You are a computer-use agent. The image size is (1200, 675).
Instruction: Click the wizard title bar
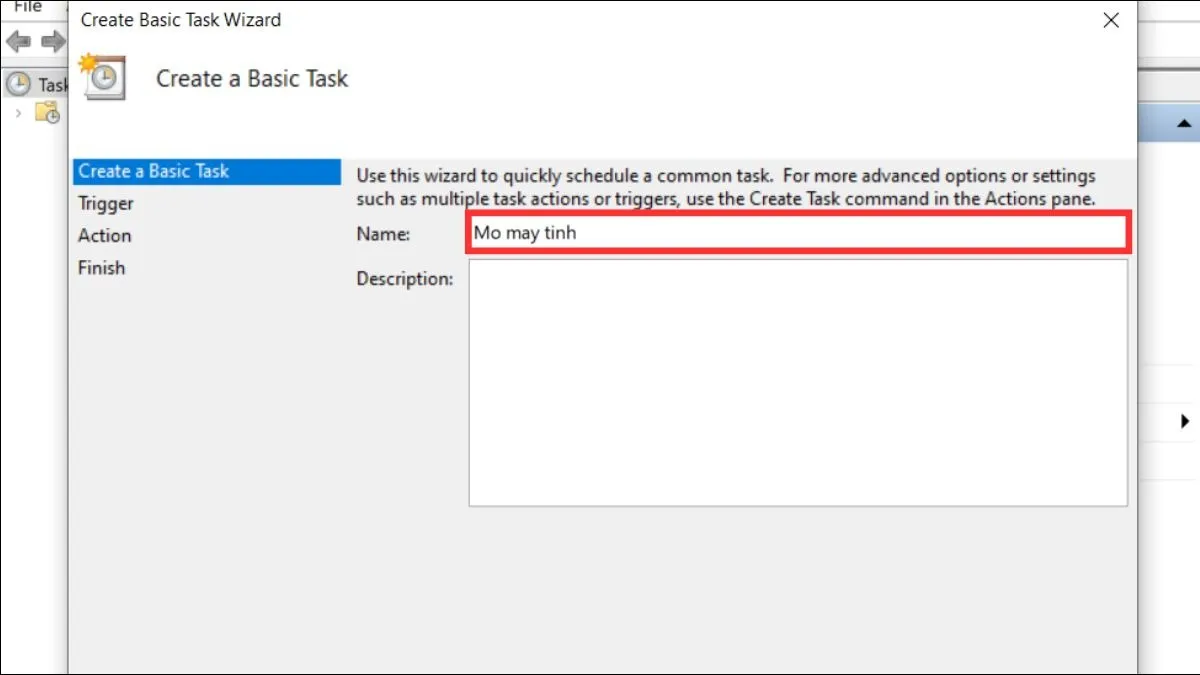(600, 20)
